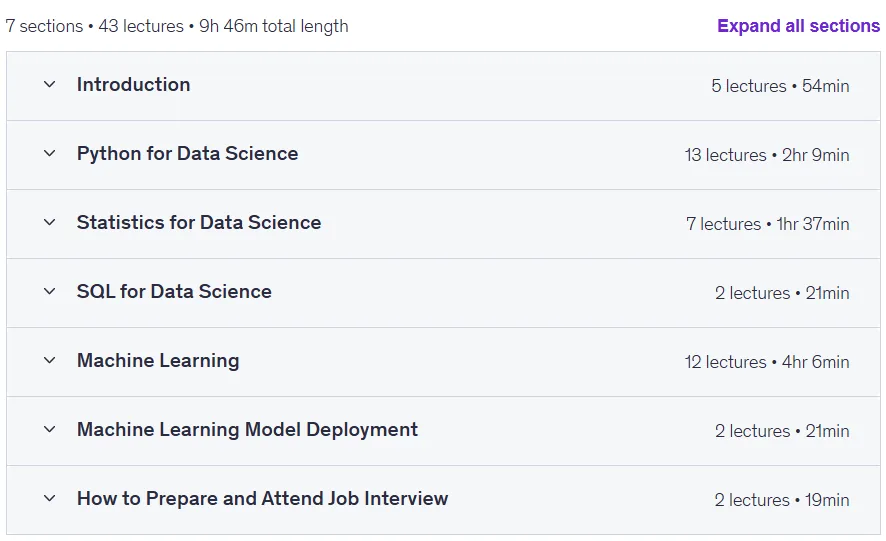Screen dimensions: 886x541
Task: Select SQL for Data Science title
Action: click(174, 292)
